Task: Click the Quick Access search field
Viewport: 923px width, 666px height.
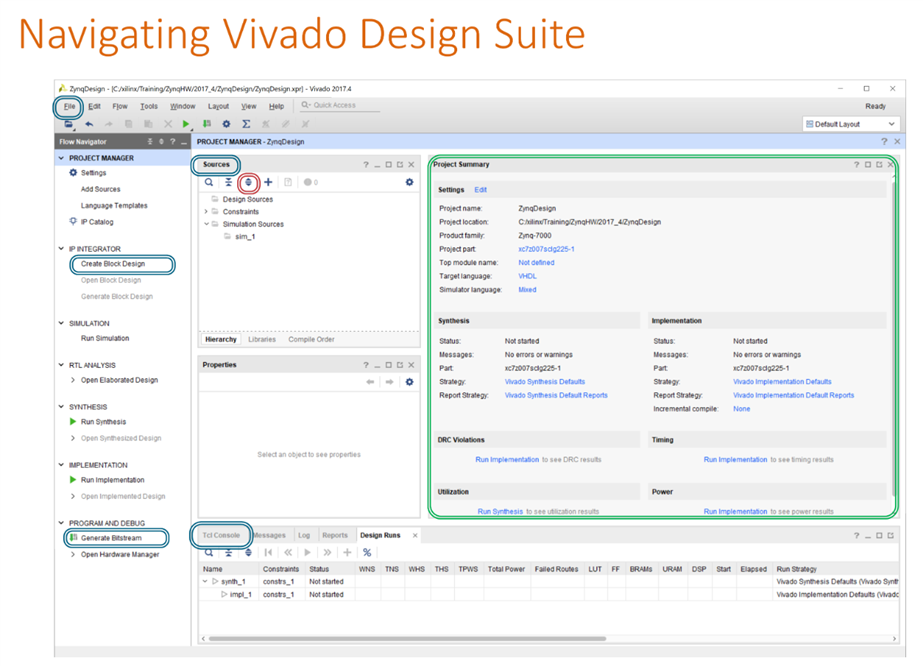Action: point(340,105)
